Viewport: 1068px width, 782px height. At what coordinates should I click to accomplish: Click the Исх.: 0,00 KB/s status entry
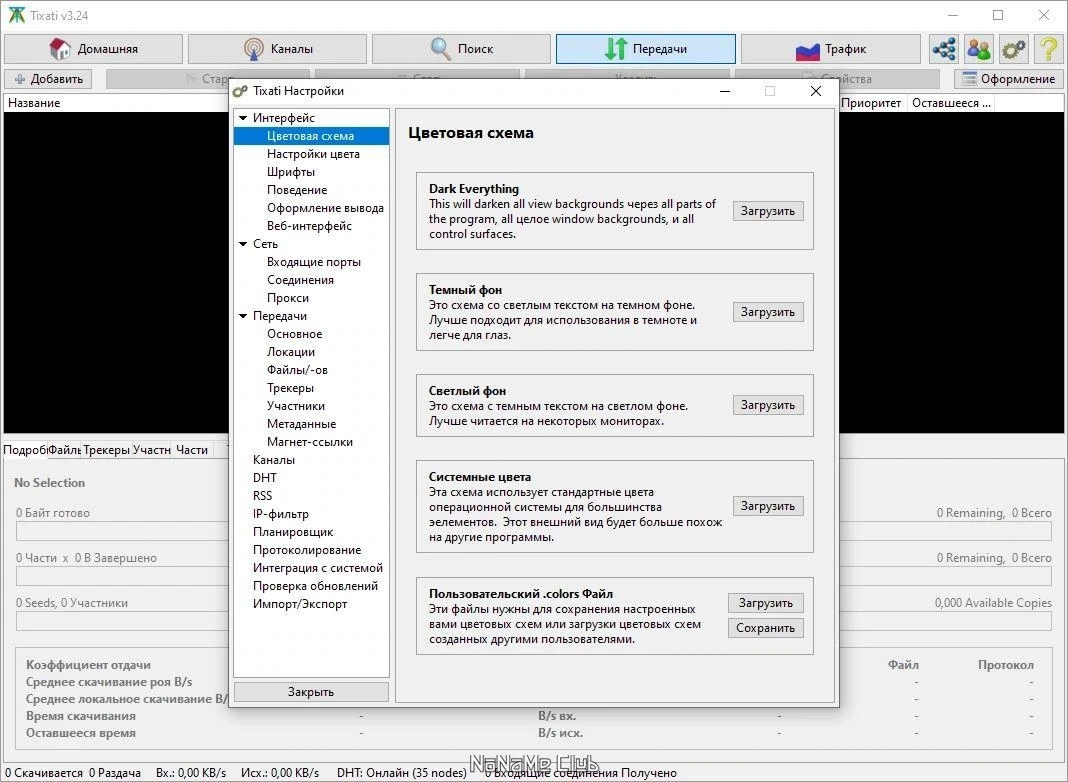point(280,773)
